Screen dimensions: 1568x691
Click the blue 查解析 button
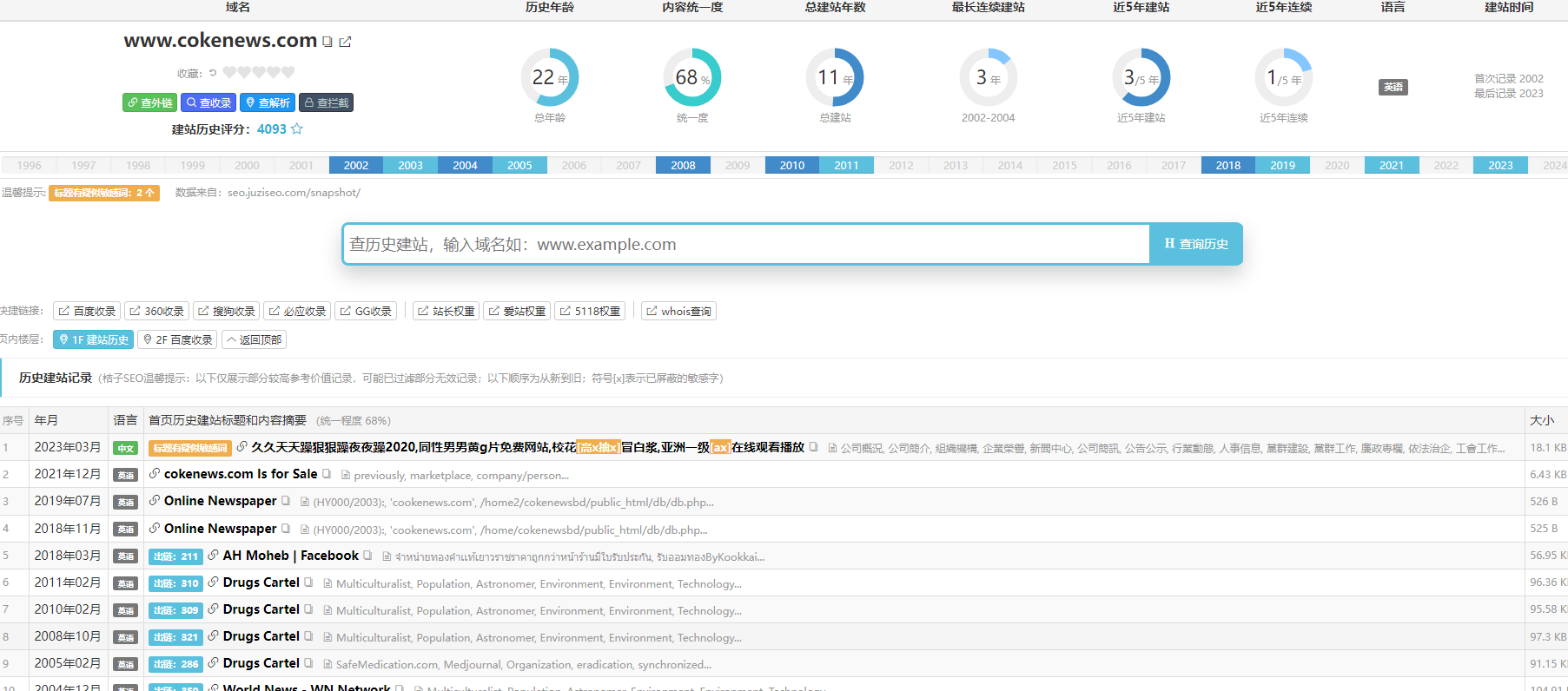point(268,102)
